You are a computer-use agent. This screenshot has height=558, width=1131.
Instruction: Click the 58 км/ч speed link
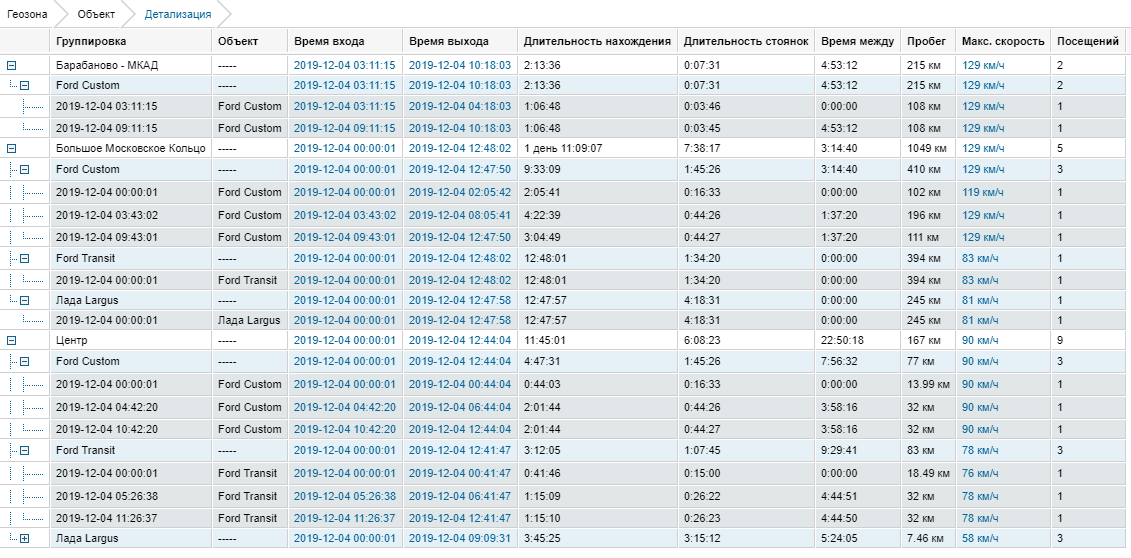tap(980, 539)
